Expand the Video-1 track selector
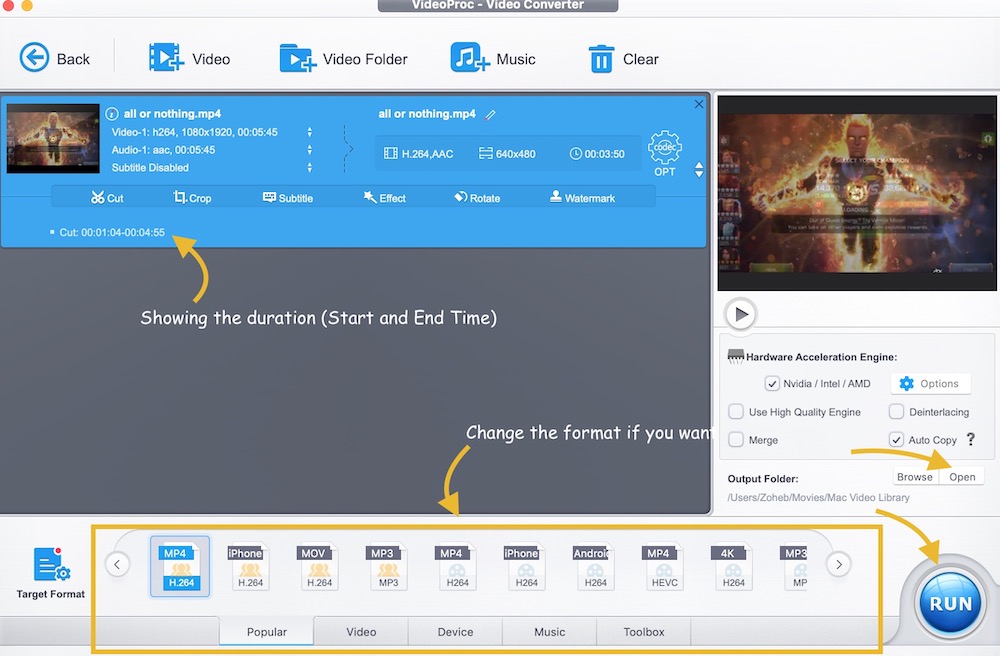1000x656 pixels. (309, 132)
